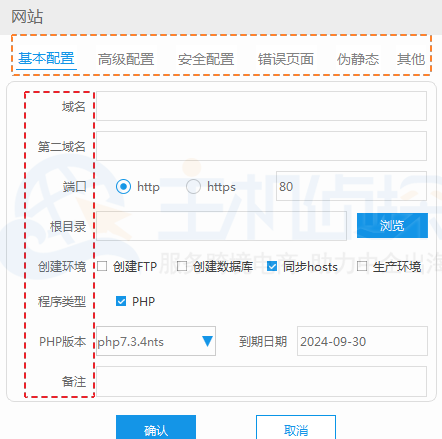
Task: Click the 第二域名 input field
Action: pyautogui.click(x=261, y=146)
